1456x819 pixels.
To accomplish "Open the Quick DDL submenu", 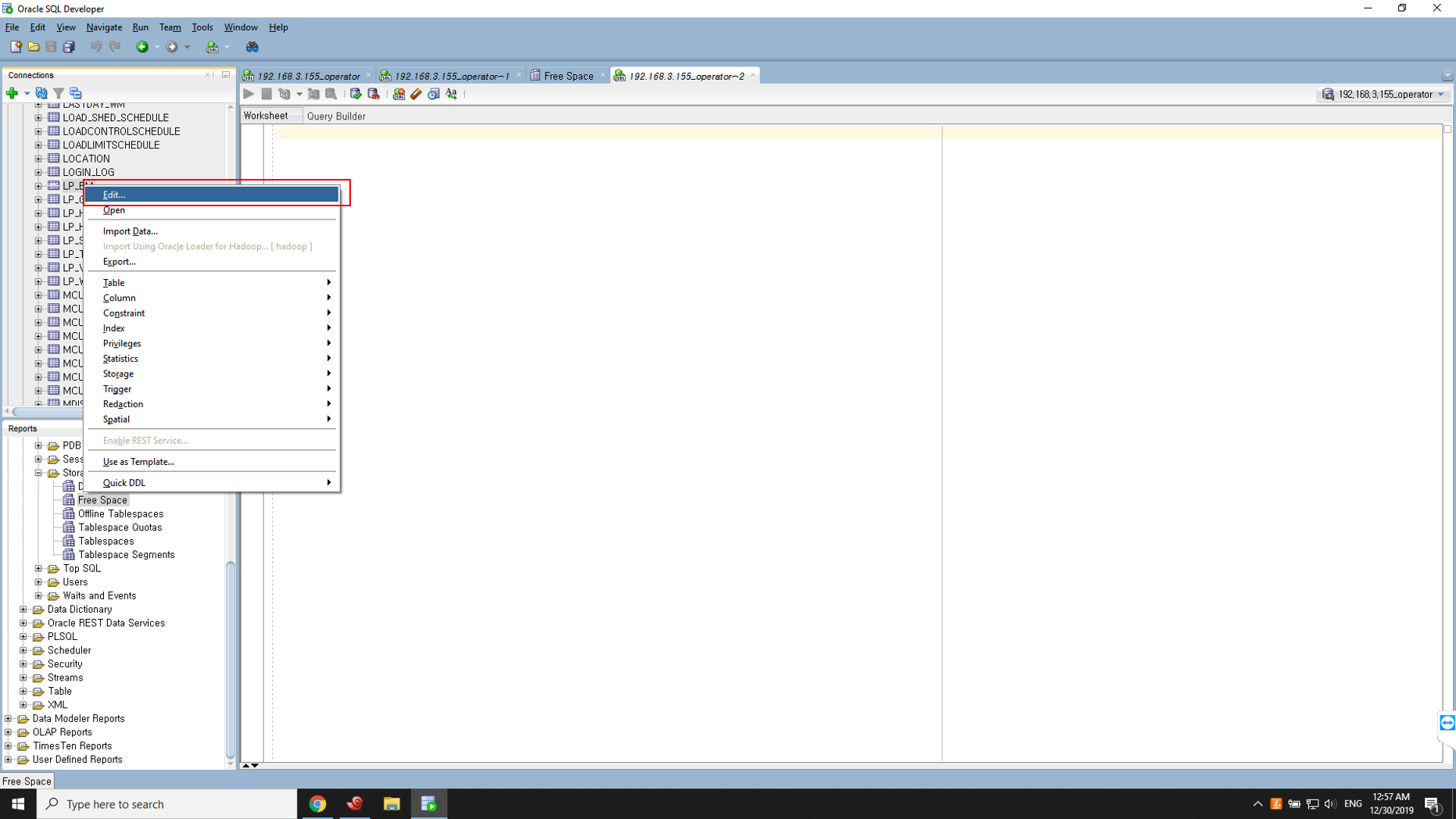I will (212, 483).
